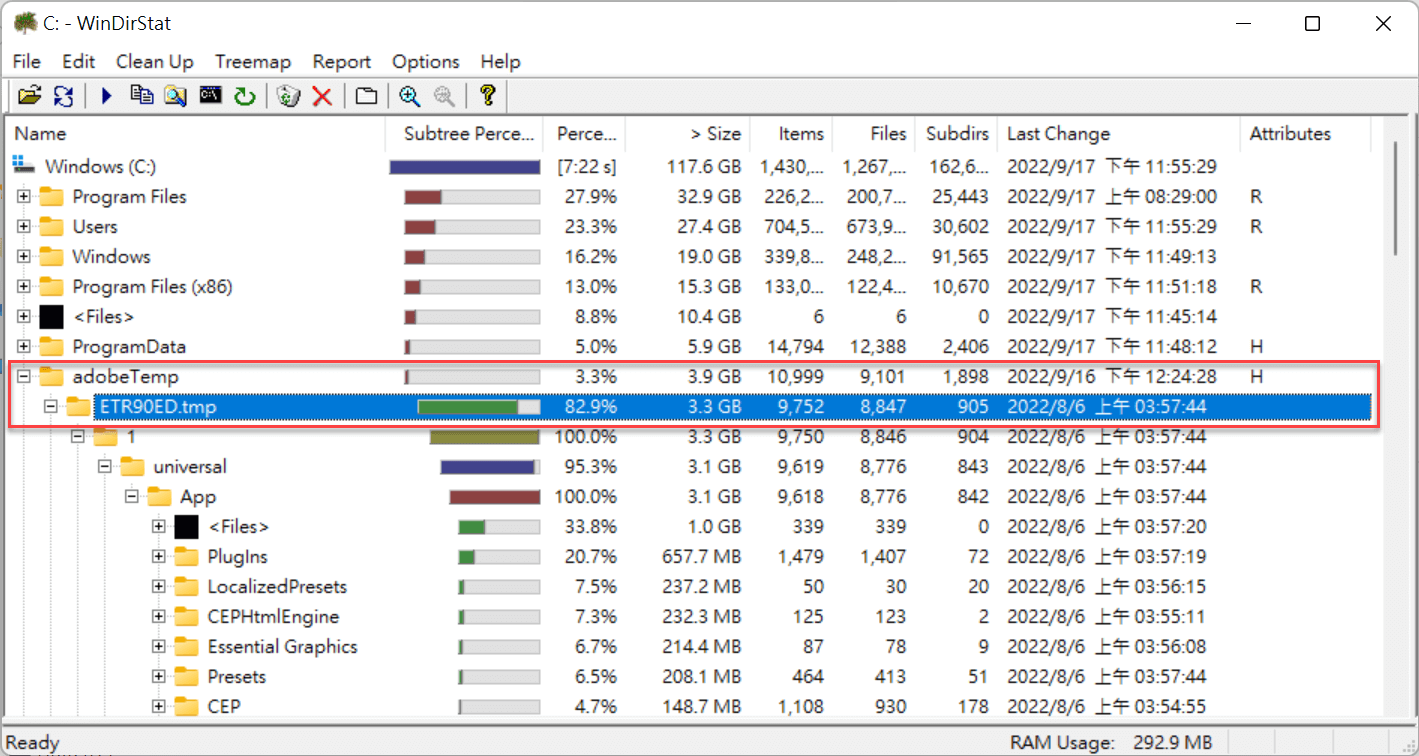The image size is (1419, 756).
Task: Select the Essential Graphics folder name
Action: pyautogui.click(x=282, y=647)
